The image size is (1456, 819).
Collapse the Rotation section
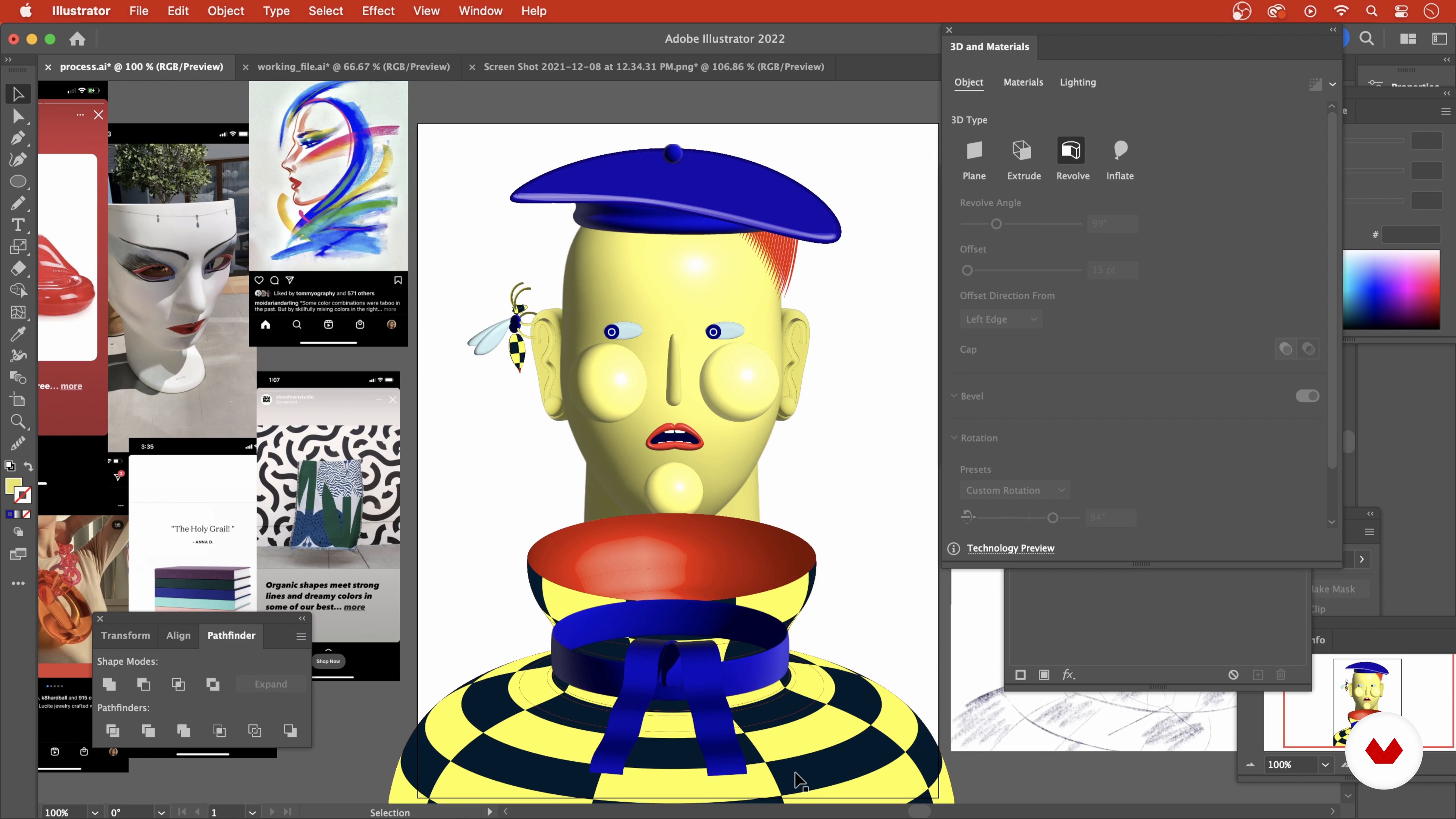pos(954,438)
